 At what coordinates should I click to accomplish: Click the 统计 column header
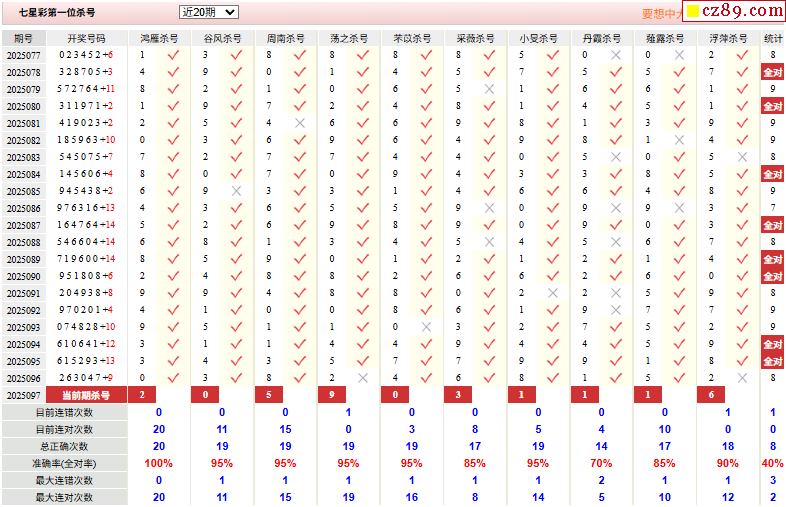(x=773, y=39)
